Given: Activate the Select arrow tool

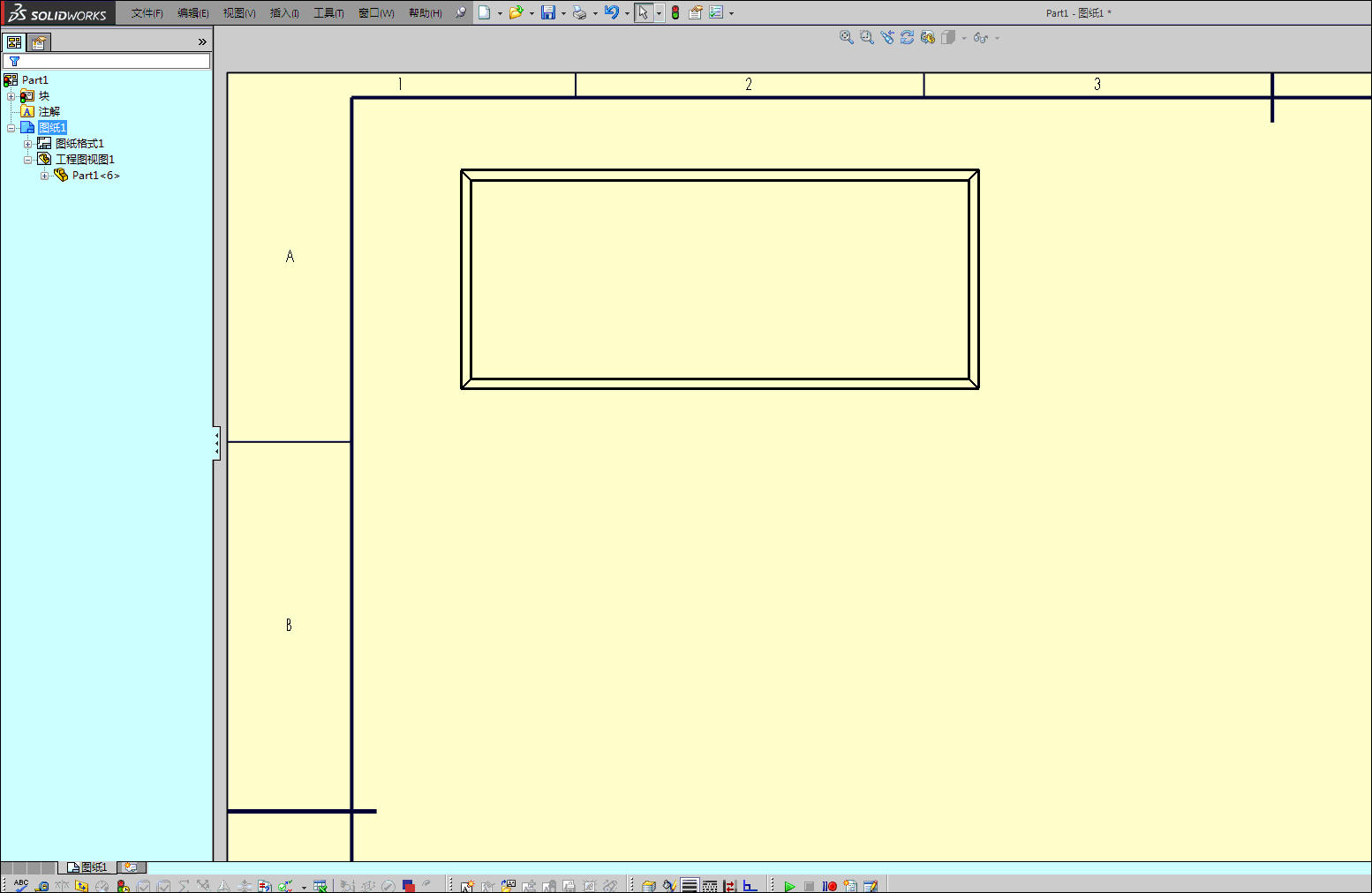Looking at the screenshot, I should [x=644, y=12].
